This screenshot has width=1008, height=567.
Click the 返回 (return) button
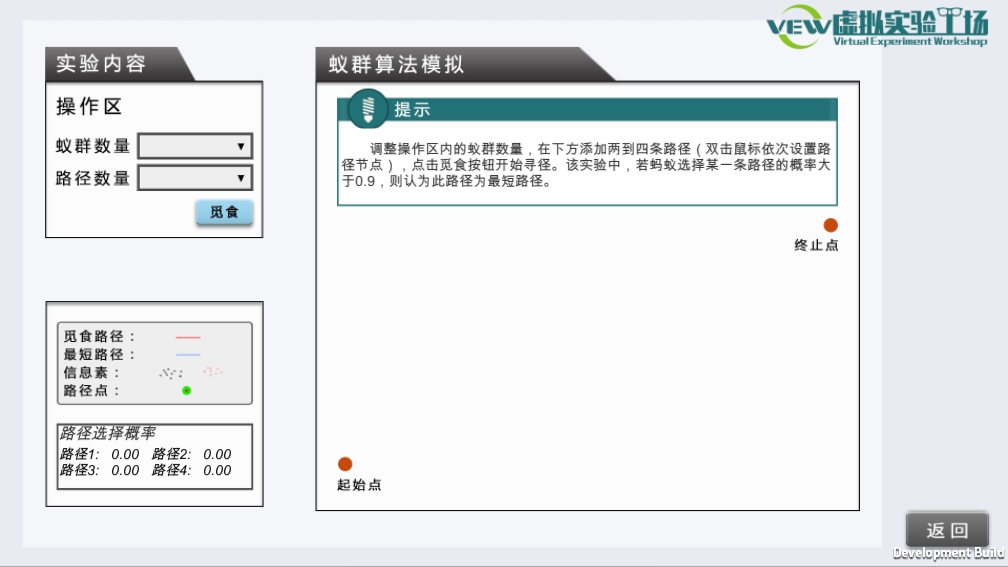point(947,530)
